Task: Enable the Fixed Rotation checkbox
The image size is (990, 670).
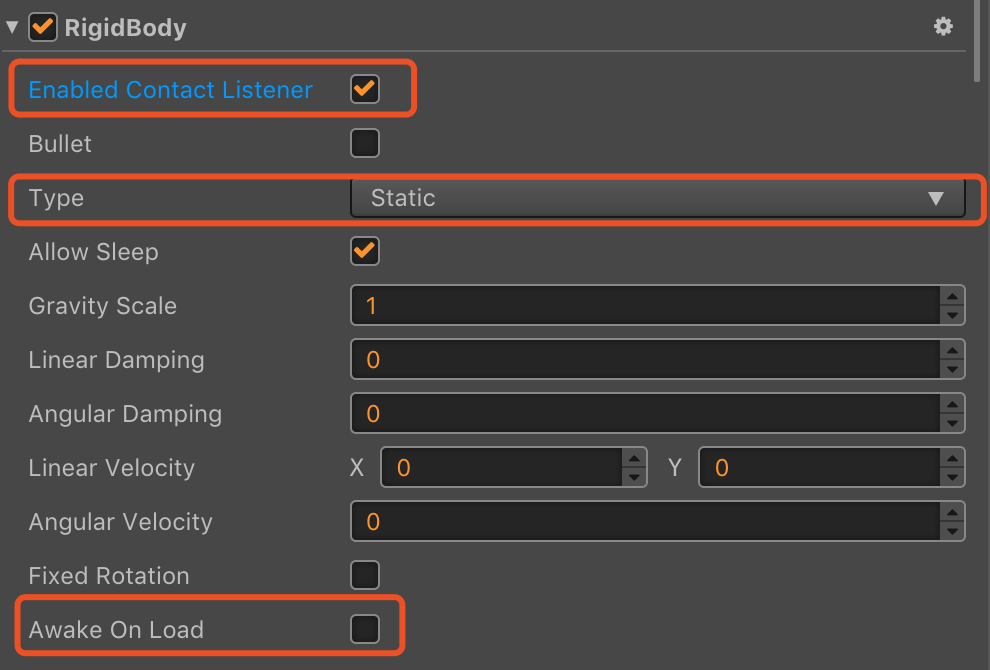Action: click(x=365, y=575)
